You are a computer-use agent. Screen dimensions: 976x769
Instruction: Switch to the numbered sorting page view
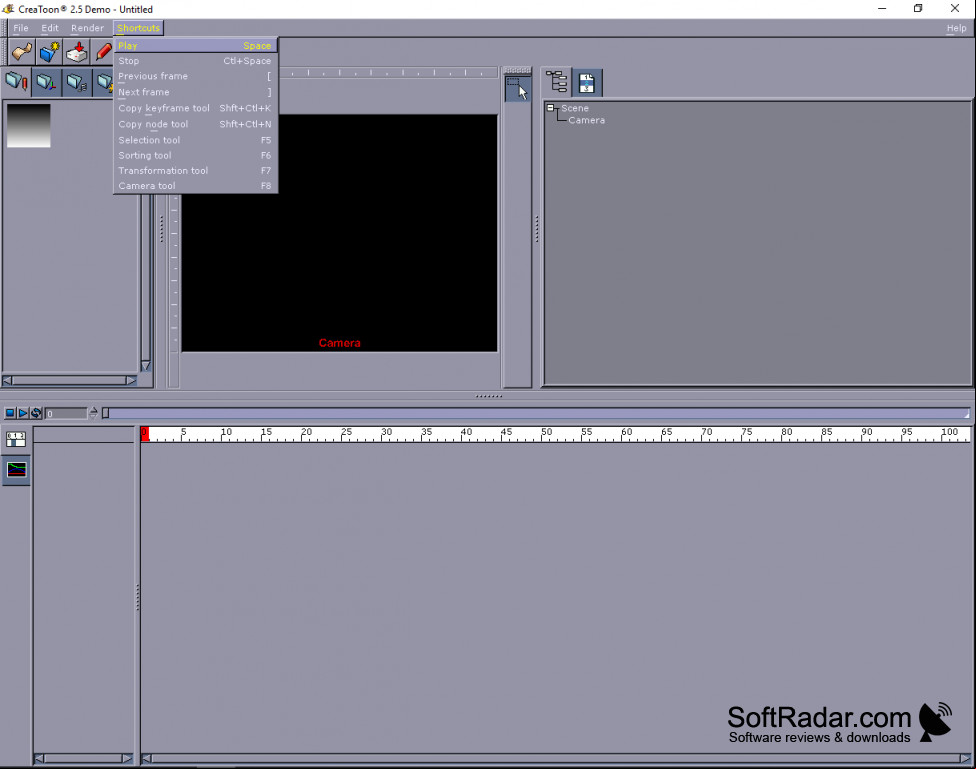pyautogui.click(x=587, y=82)
